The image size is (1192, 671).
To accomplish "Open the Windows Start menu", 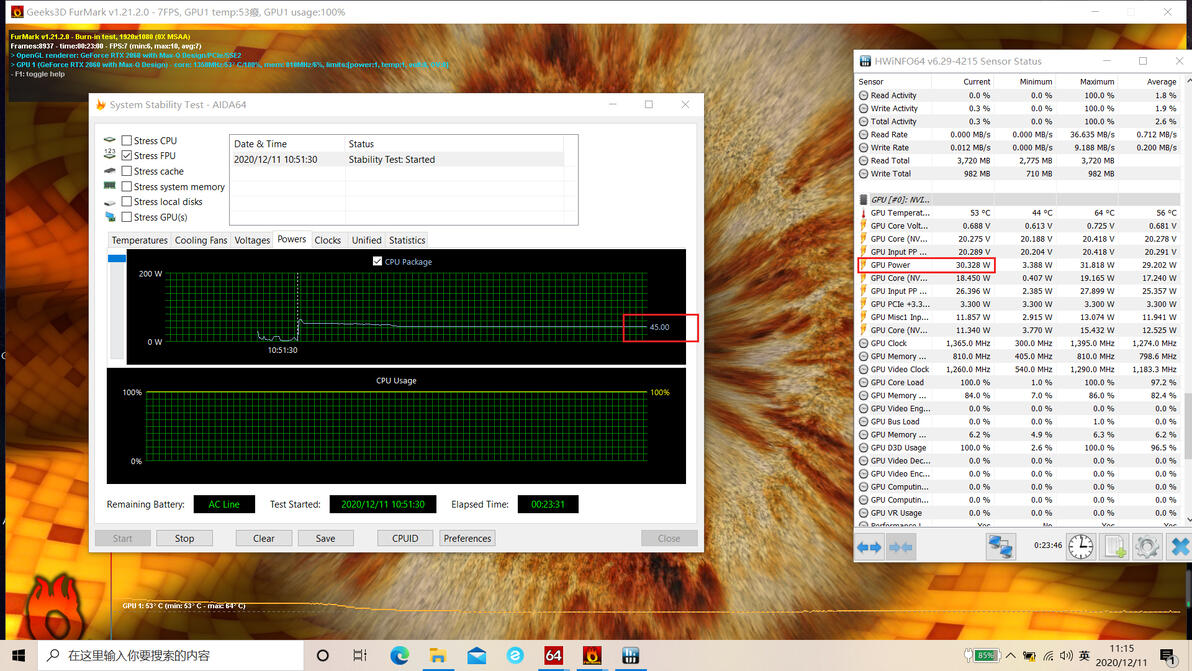I will click(18, 655).
